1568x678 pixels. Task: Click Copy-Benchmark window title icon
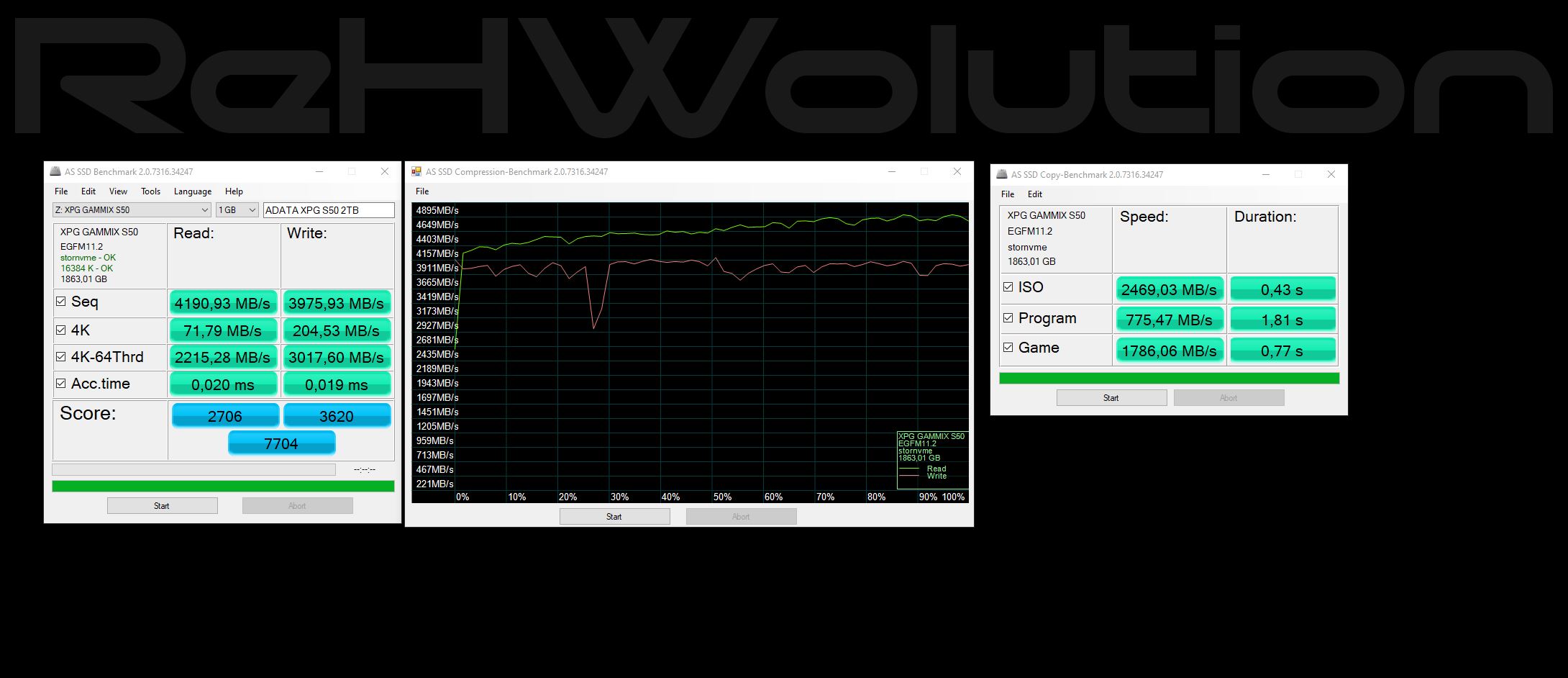(x=1002, y=174)
